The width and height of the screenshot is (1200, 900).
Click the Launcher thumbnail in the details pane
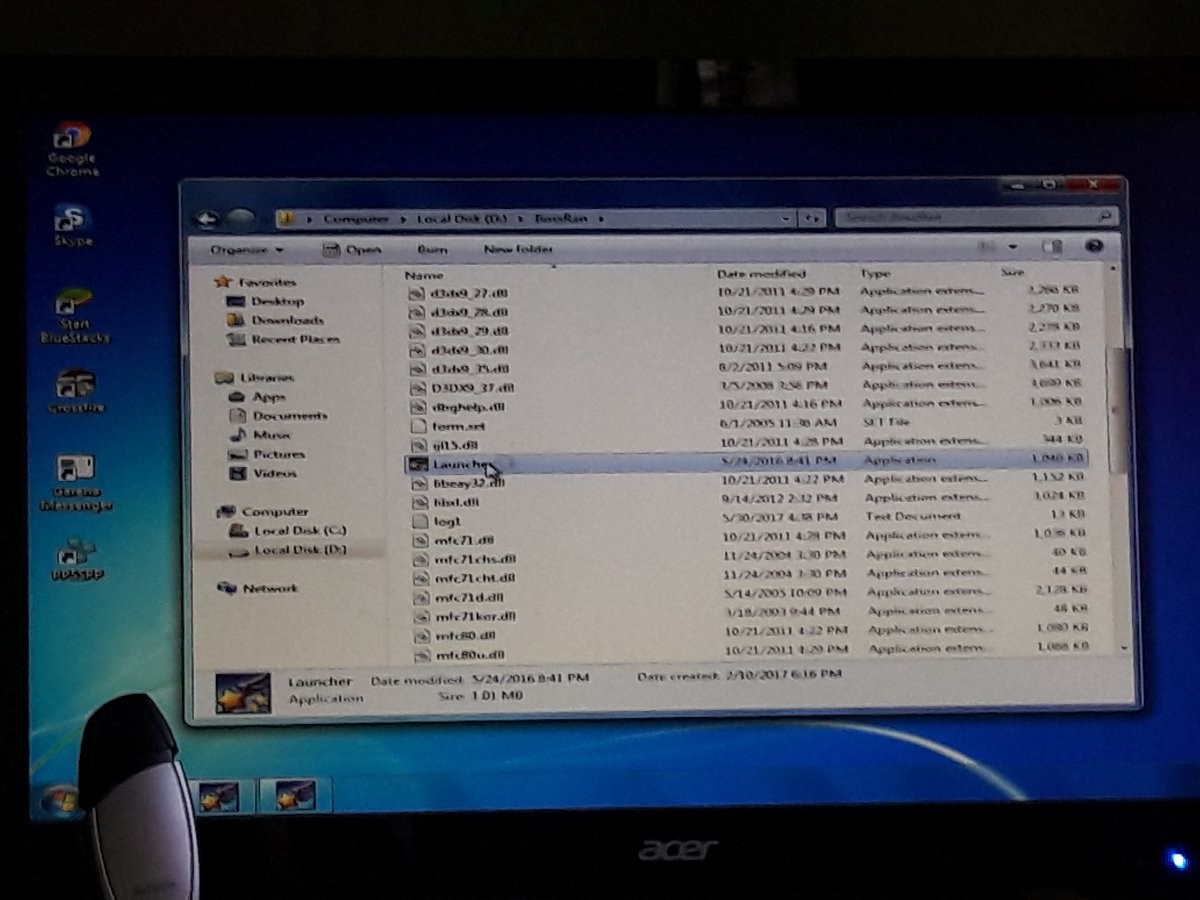pyautogui.click(x=243, y=693)
